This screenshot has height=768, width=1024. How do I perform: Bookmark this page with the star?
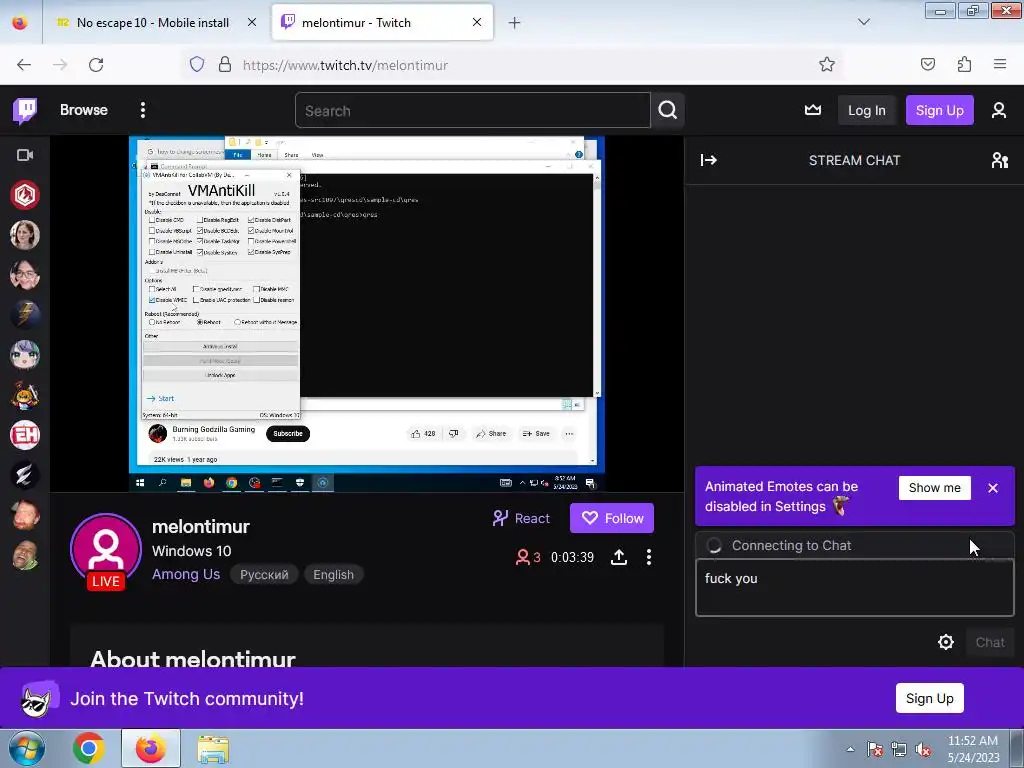coord(827,64)
